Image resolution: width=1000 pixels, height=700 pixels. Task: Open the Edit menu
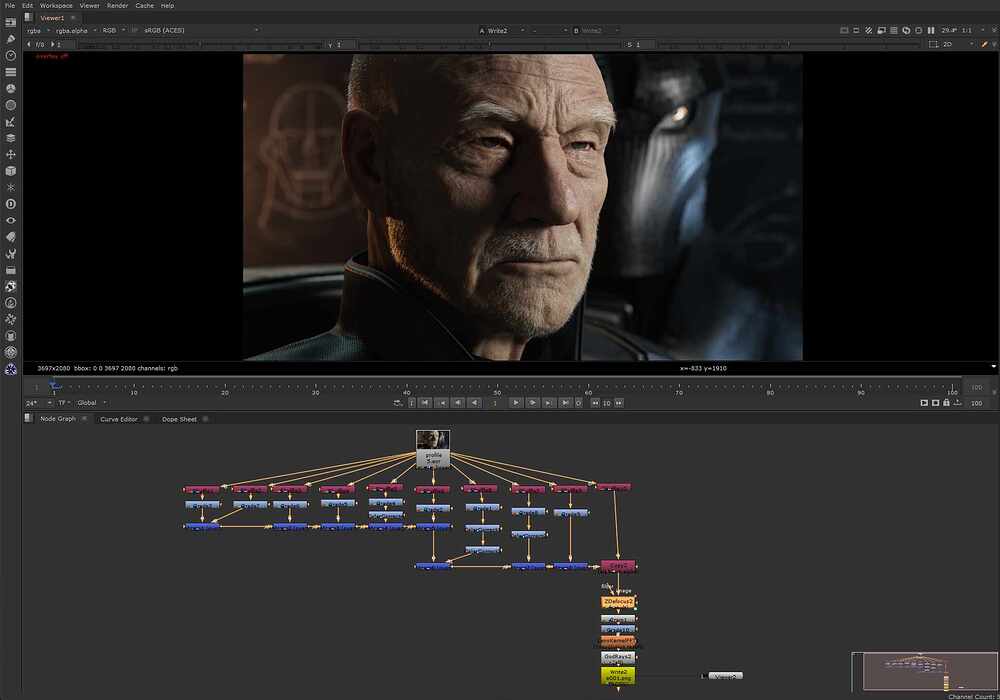pos(27,5)
